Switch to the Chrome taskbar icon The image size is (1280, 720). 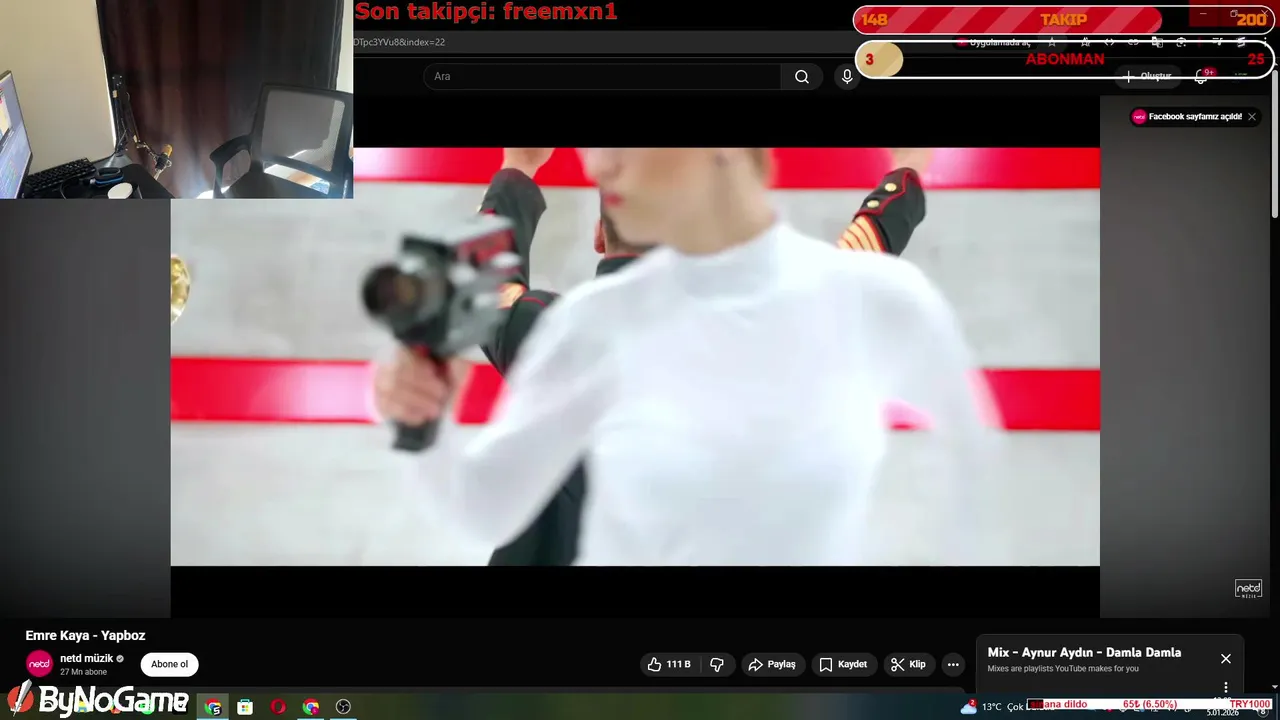(x=311, y=707)
